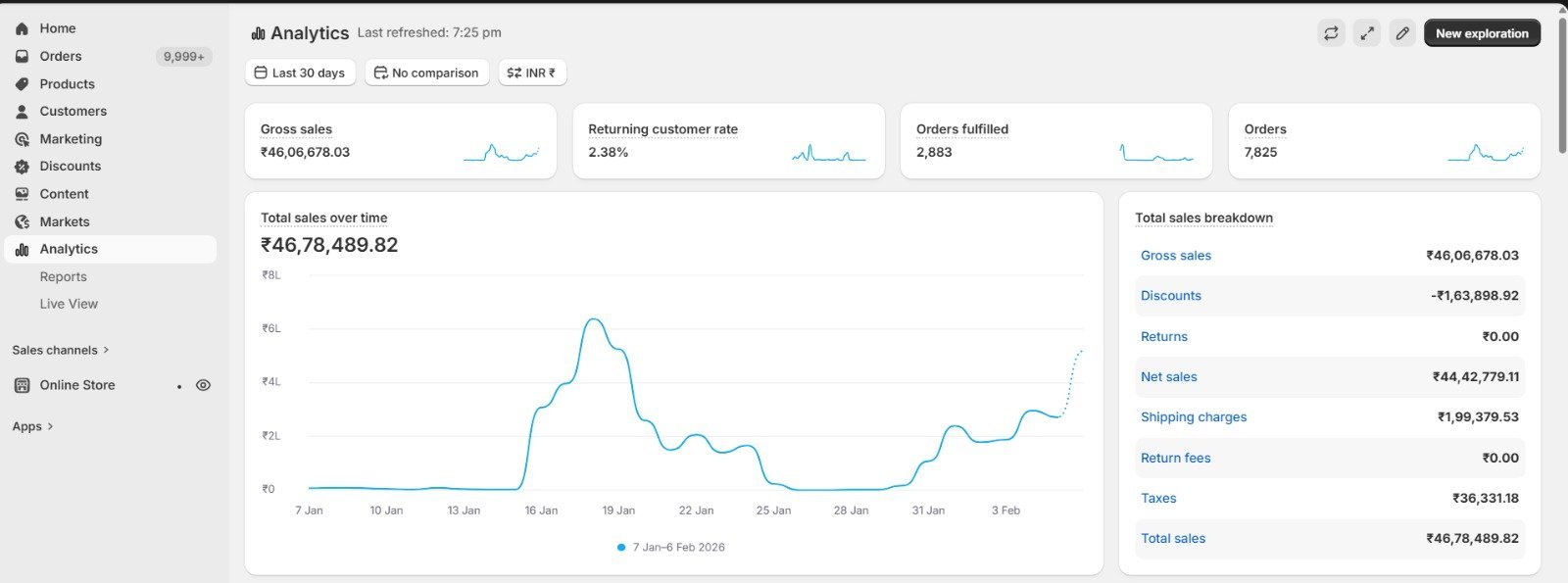Click the currency exchange arrows icon
Image resolution: width=1568 pixels, height=583 pixels.
pos(514,73)
